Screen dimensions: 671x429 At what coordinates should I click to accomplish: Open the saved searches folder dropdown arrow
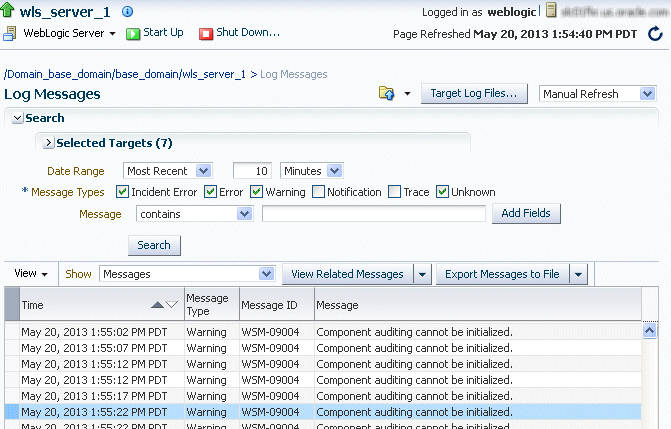407,93
